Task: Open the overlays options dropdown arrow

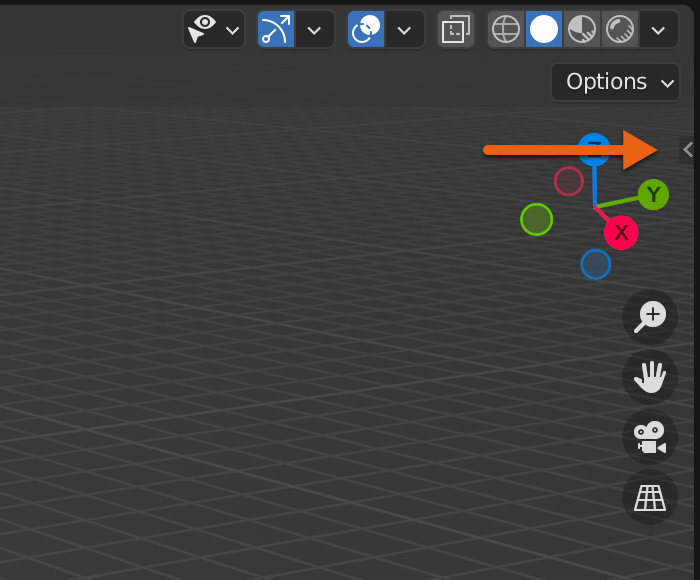Action: [x=404, y=30]
